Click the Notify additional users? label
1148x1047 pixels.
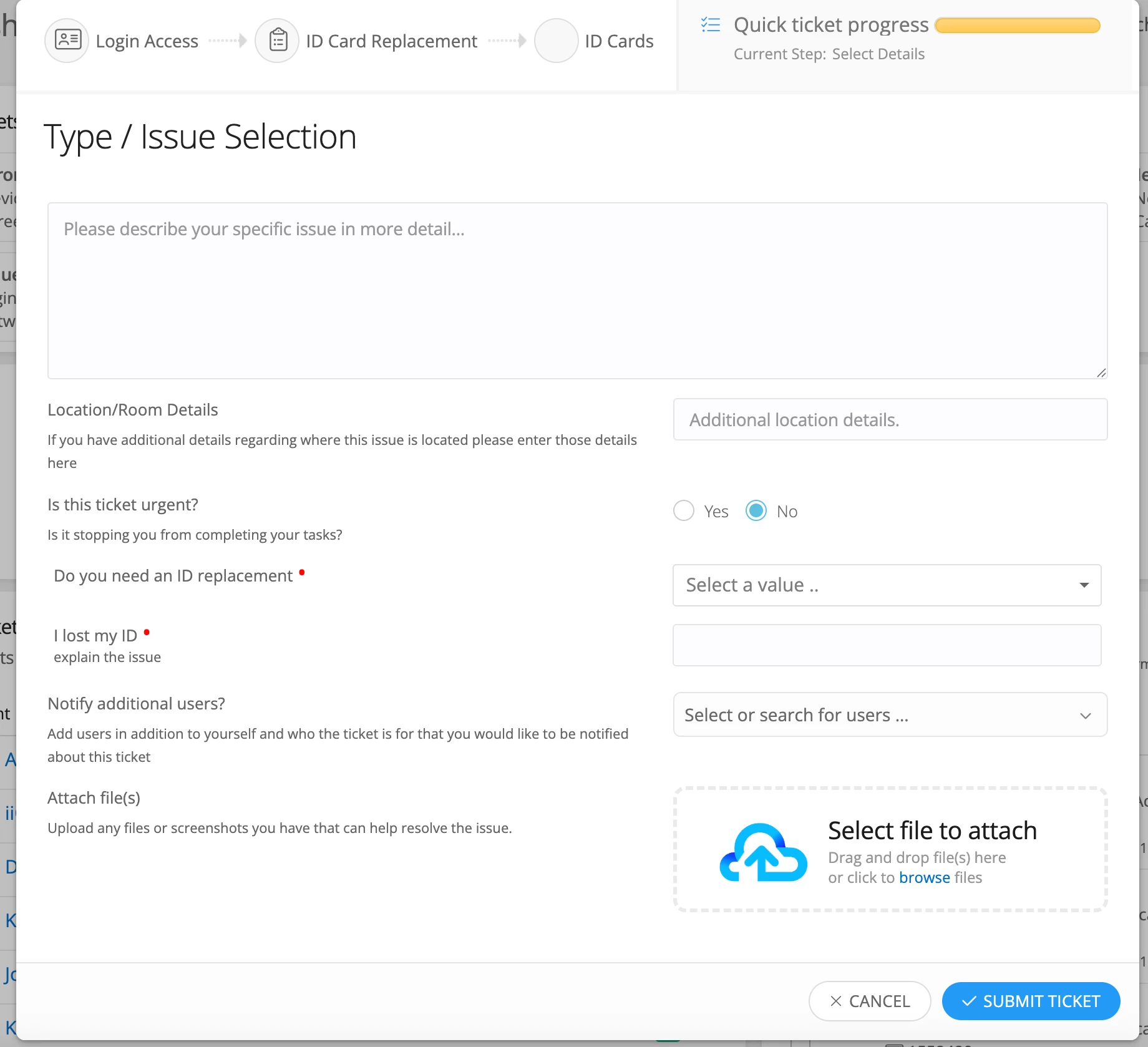pos(136,704)
